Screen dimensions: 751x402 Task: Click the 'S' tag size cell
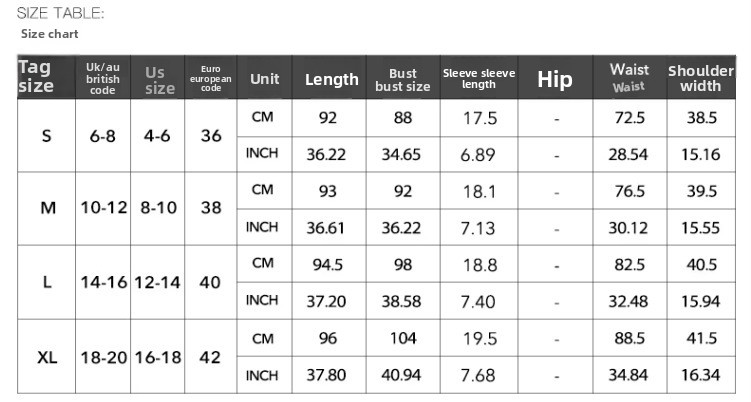coord(46,136)
